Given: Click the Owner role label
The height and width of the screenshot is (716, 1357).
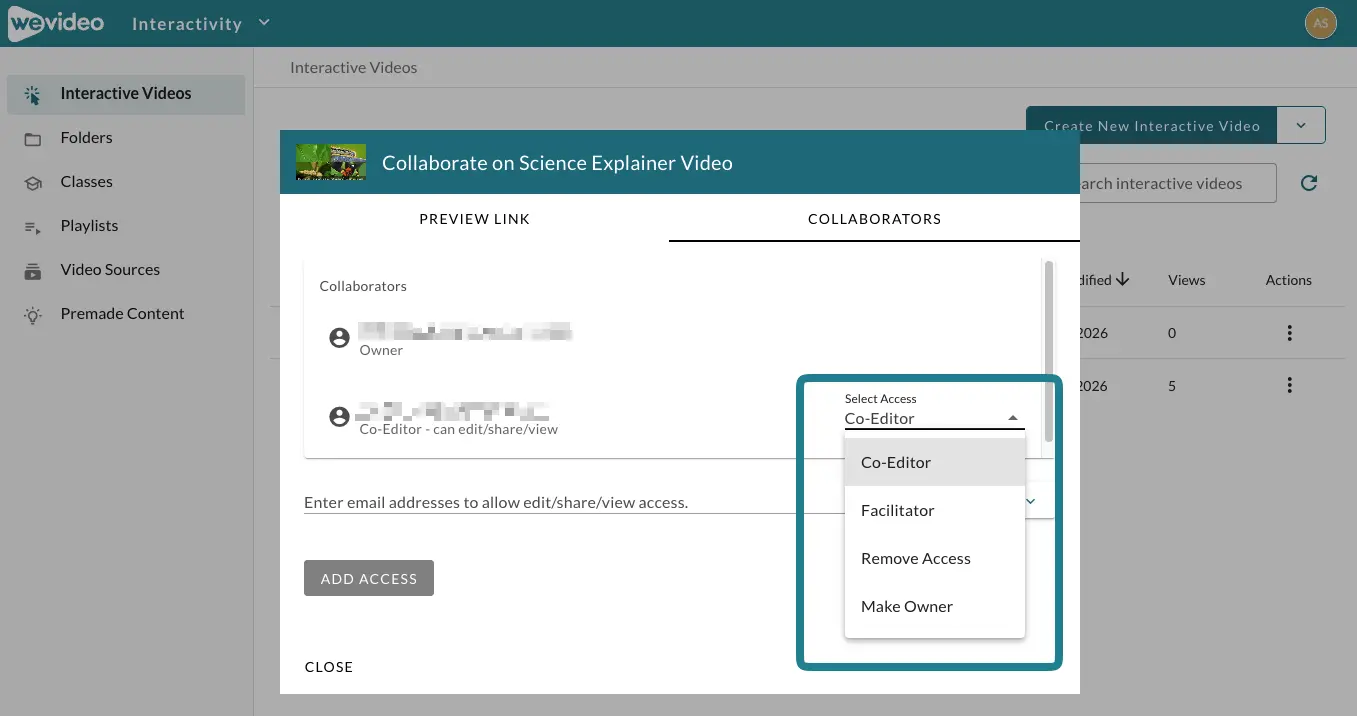Looking at the screenshot, I should click(381, 351).
